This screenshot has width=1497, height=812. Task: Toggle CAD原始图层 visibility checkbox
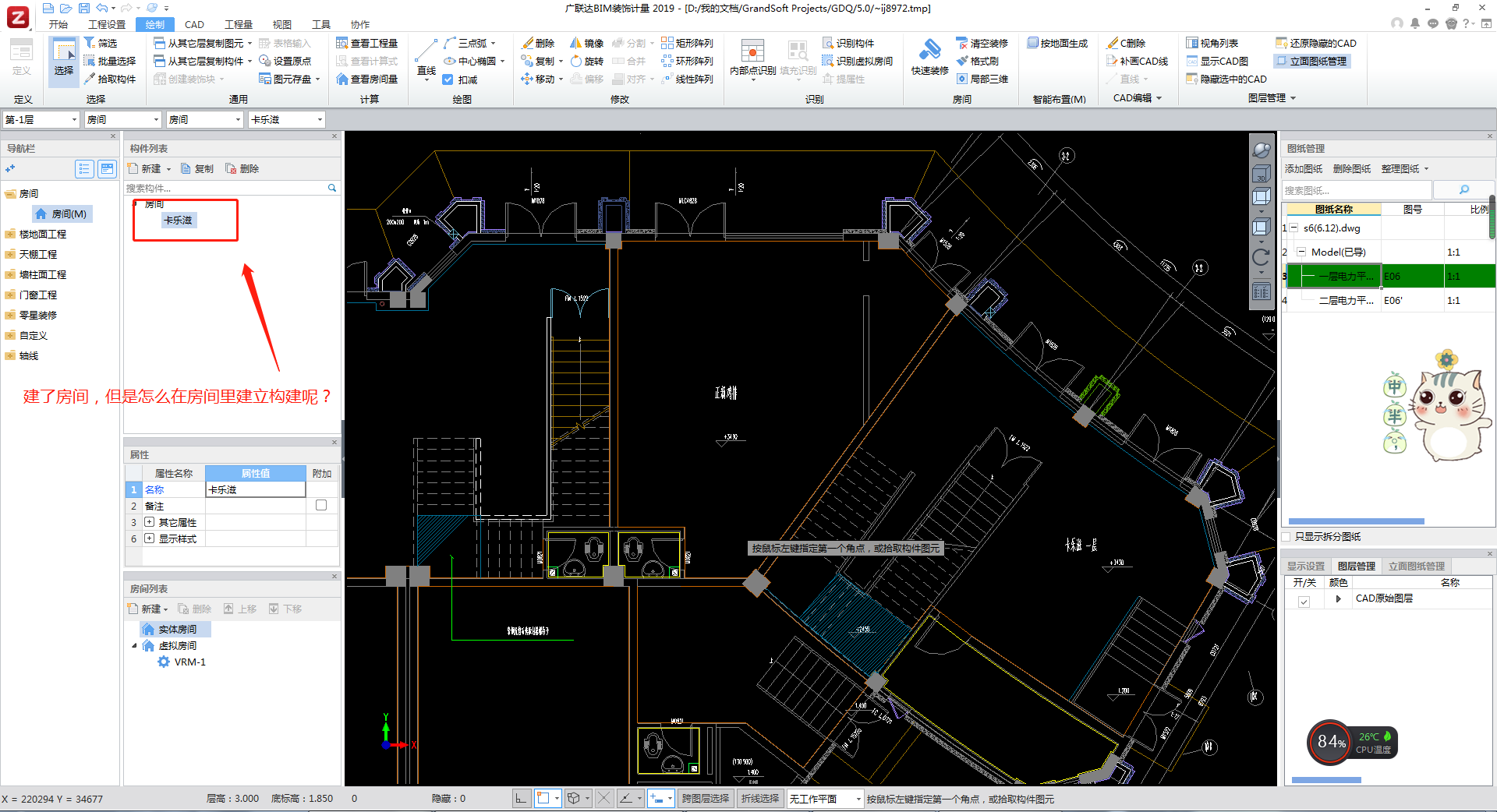click(x=1304, y=602)
